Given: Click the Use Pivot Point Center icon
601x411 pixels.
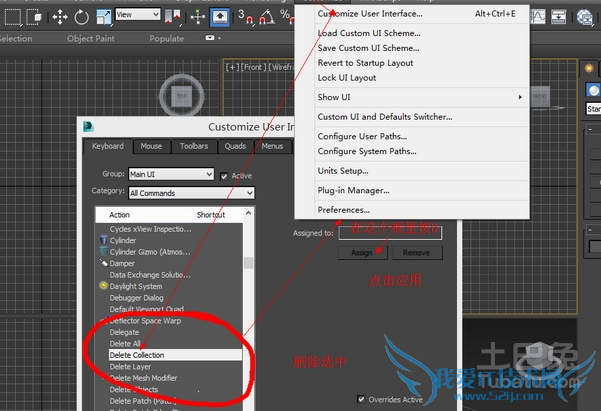Looking at the screenshot, I should 172,17.
